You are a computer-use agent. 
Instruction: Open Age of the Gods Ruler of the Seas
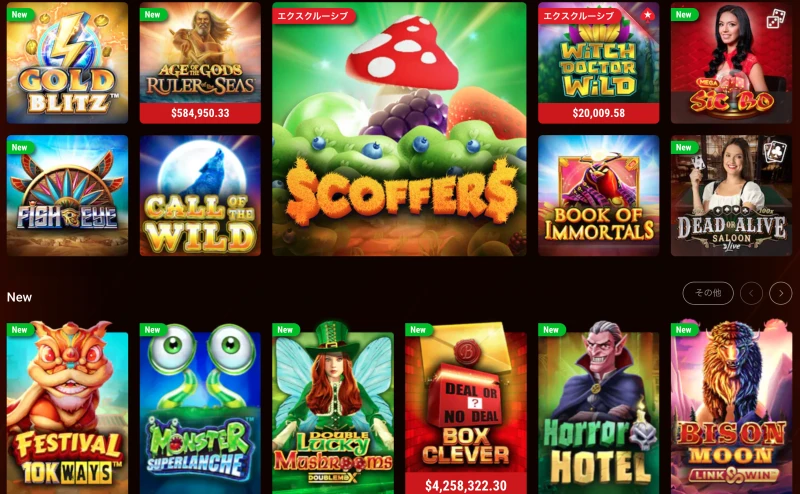[200, 53]
